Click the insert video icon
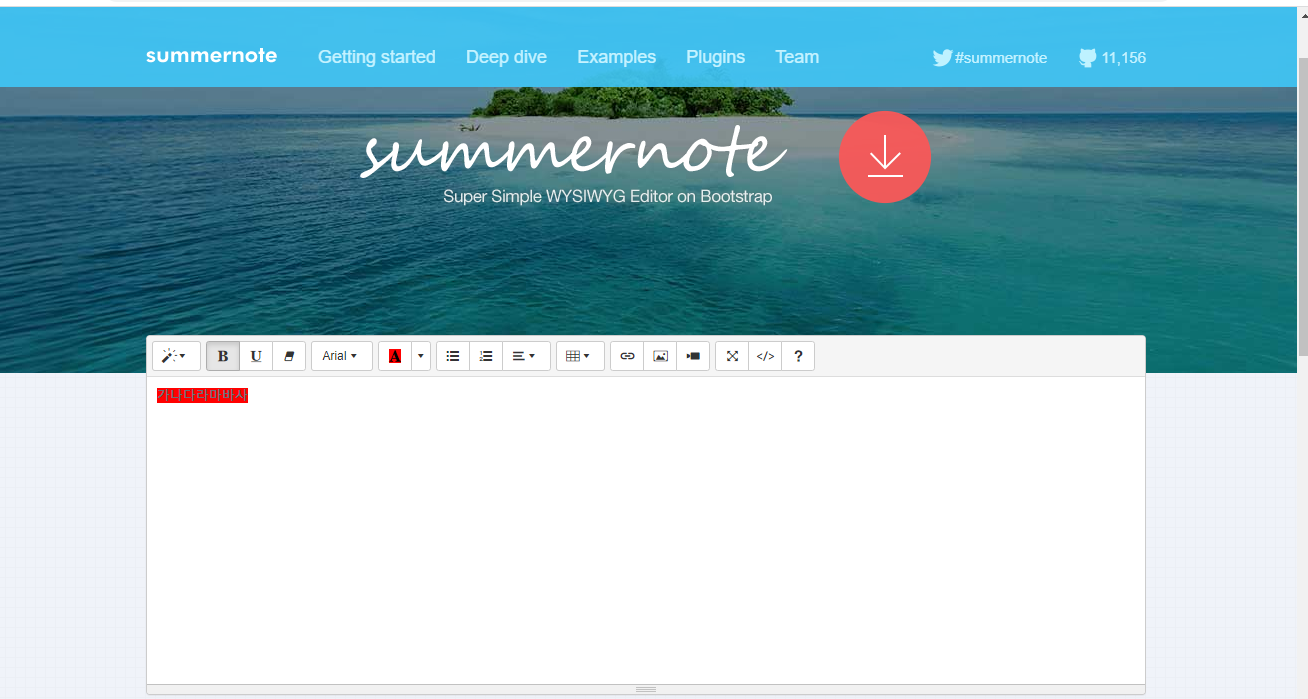This screenshot has width=1308, height=699. click(x=693, y=356)
